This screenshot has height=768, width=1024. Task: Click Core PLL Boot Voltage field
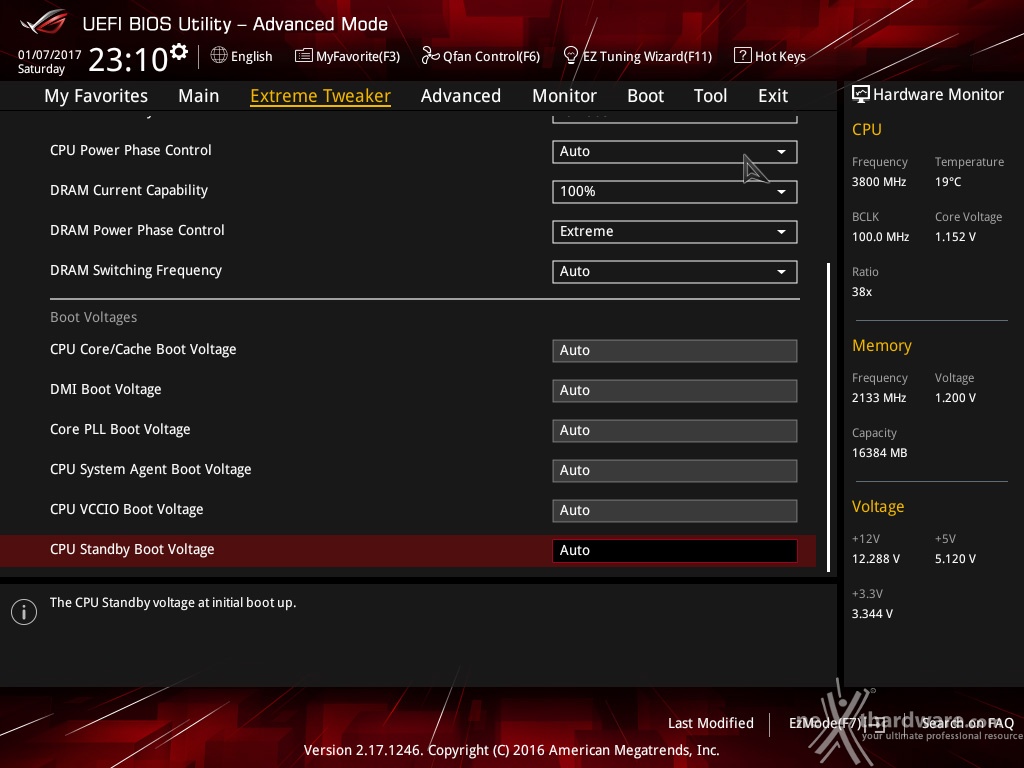675,430
